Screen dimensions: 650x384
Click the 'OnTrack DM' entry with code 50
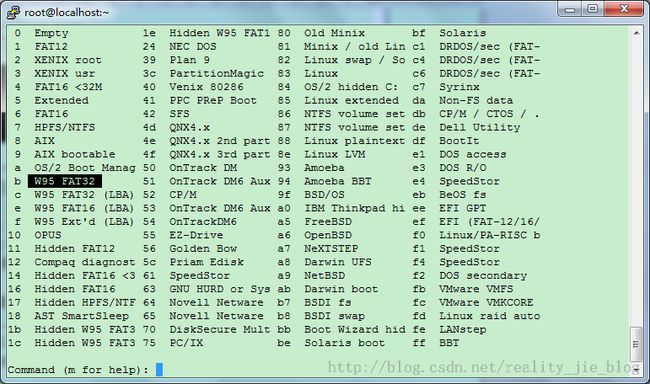click(x=203, y=168)
